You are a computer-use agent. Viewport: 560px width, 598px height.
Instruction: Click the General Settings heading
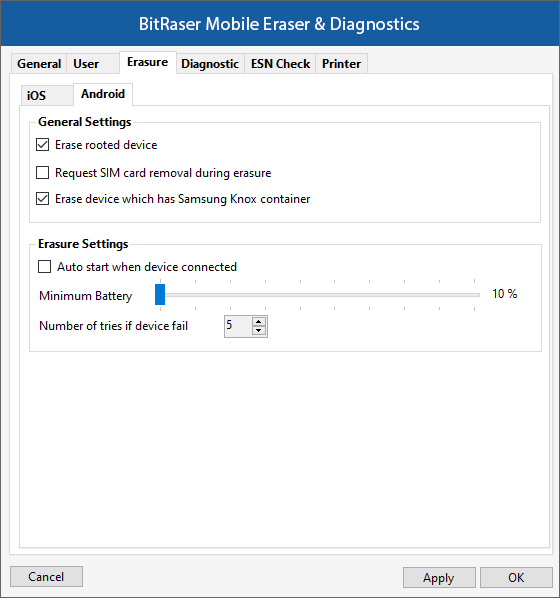(x=85, y=122)
